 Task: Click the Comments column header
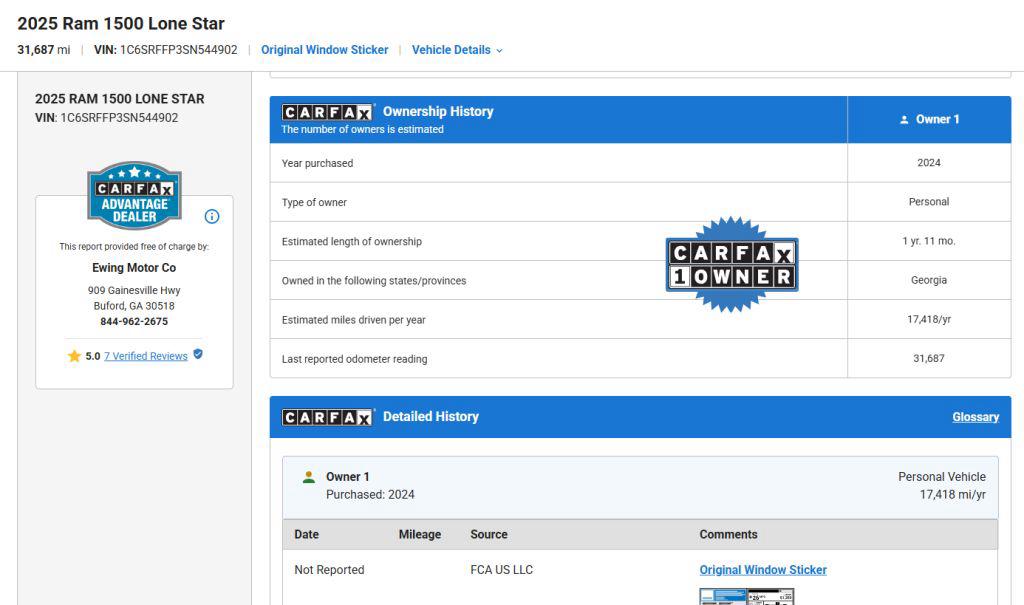click(x=728, y=534)
